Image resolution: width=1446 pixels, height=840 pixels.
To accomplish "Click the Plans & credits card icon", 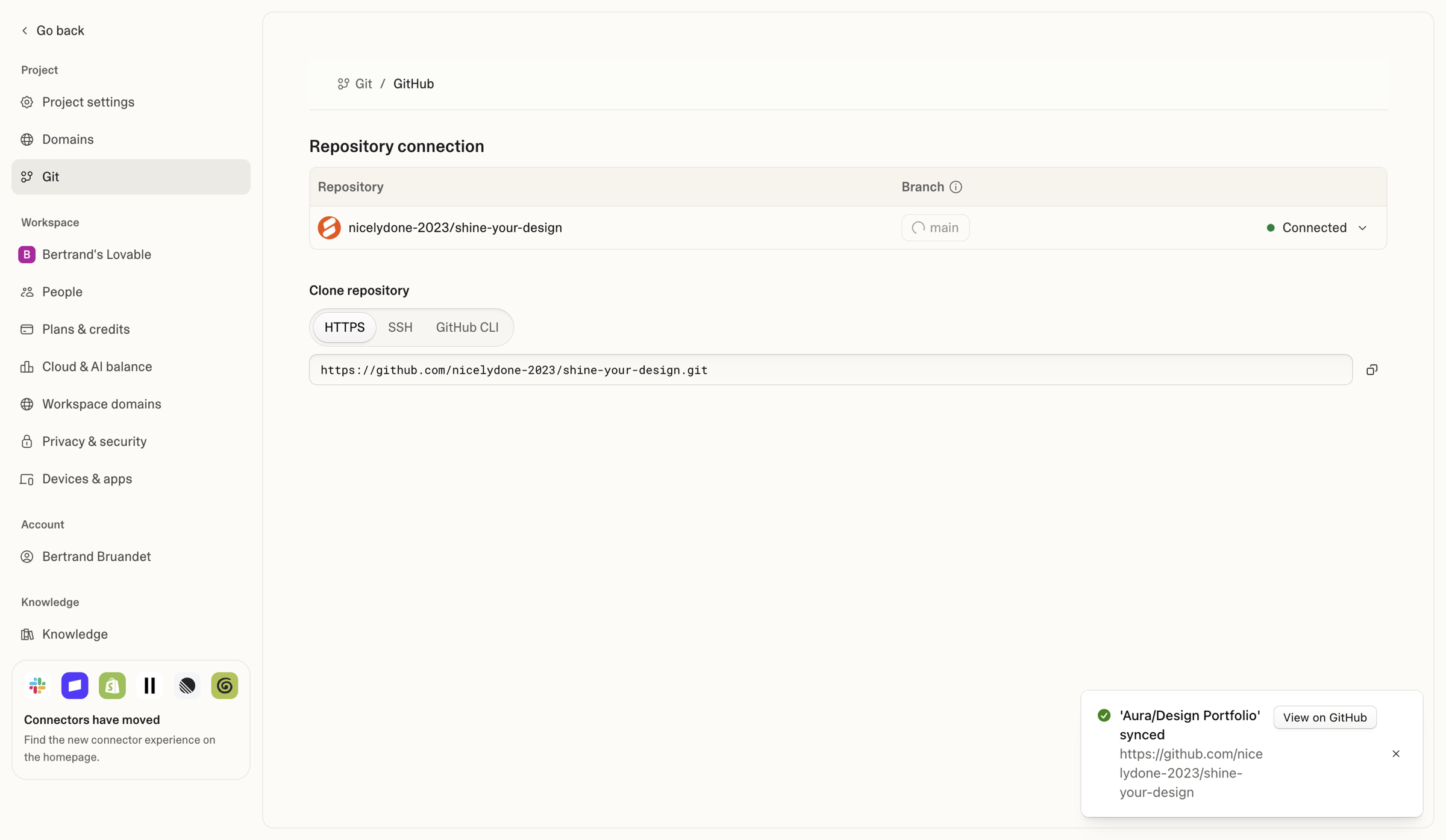I will 27,329.
